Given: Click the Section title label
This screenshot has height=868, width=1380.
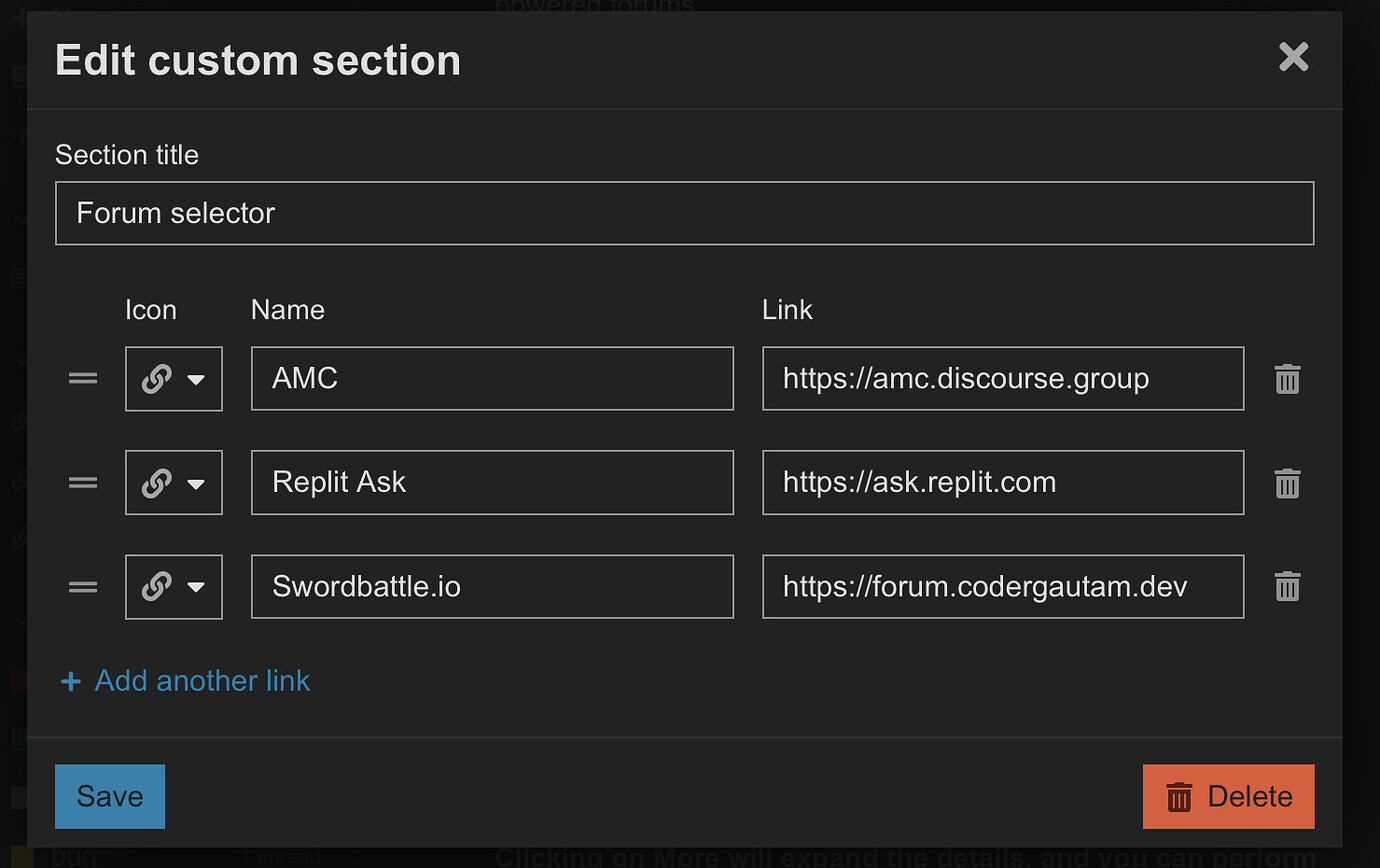Looking at the screenshot, I should tap(127, 155).
